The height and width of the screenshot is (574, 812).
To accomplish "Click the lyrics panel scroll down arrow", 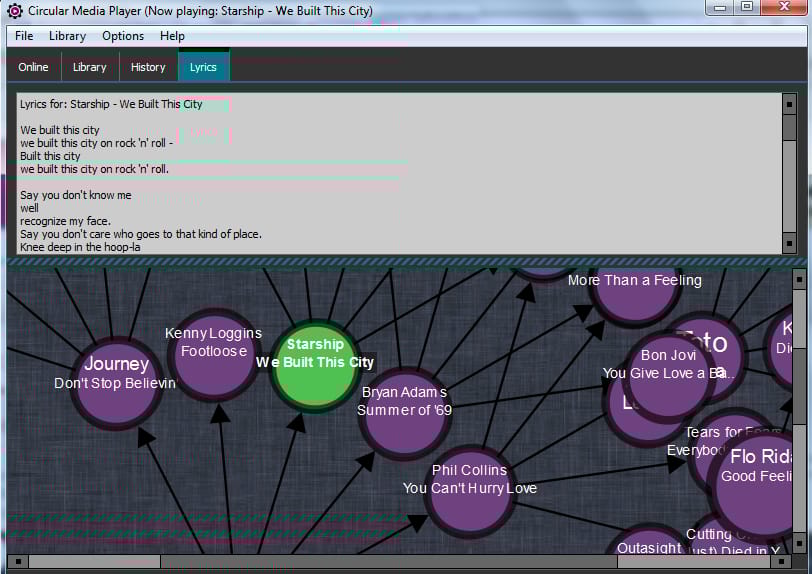I will (789, 243).
